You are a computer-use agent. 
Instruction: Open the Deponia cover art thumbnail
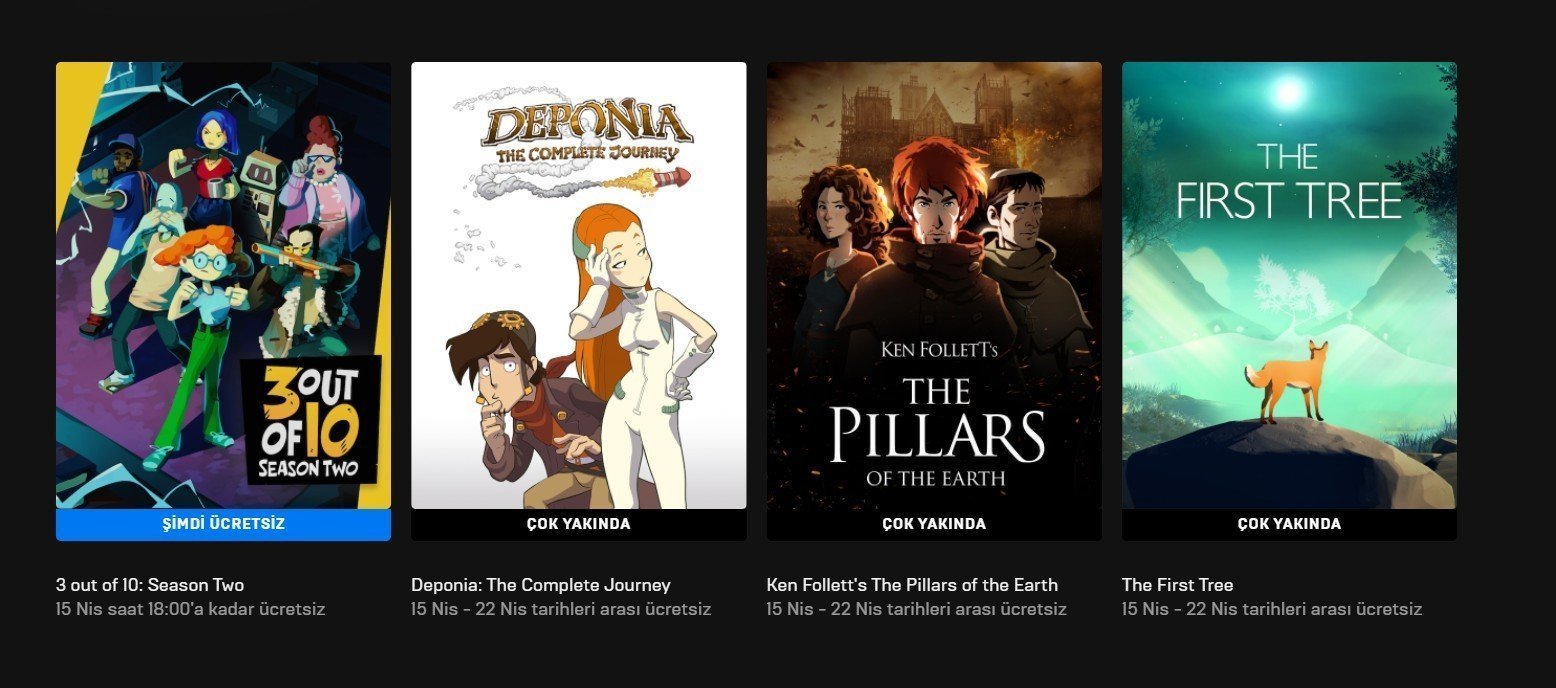click(x=579, y=285)
